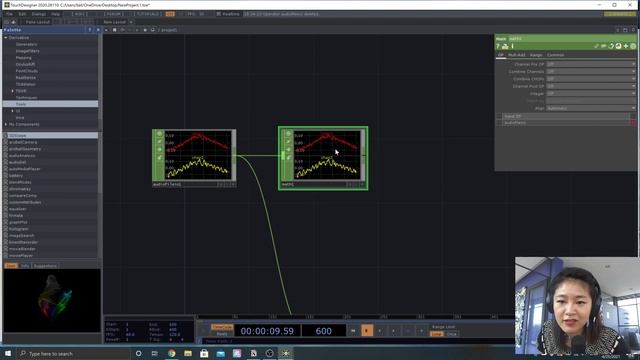Click the Tutorials link button
Viewport: 640px width, 360px height.
[147, 14]
